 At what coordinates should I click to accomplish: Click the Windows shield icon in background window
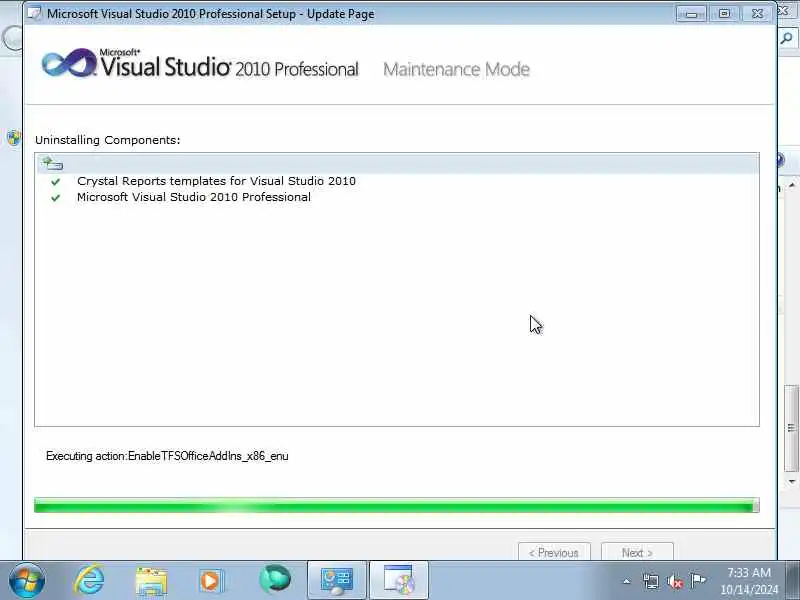pos(14,138)
